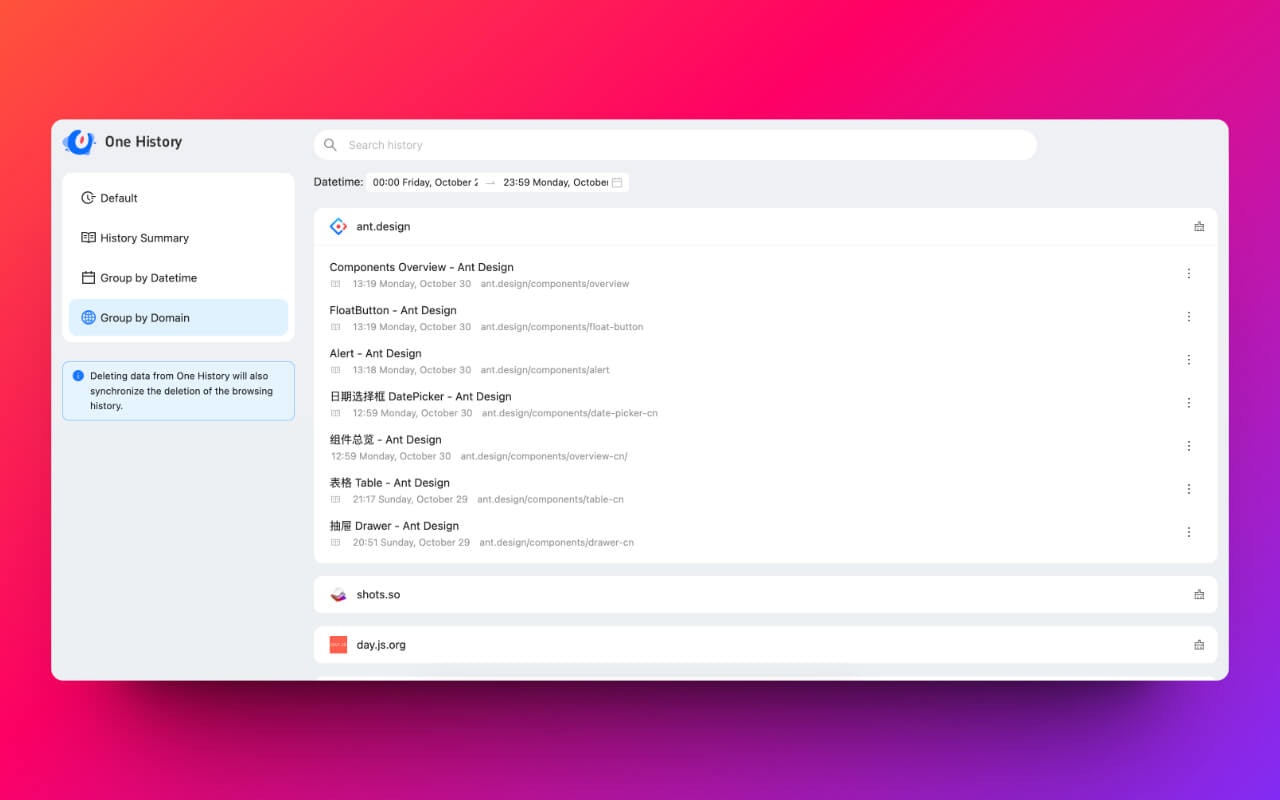Click URL ant.design/components/overview-cn/

544,456
